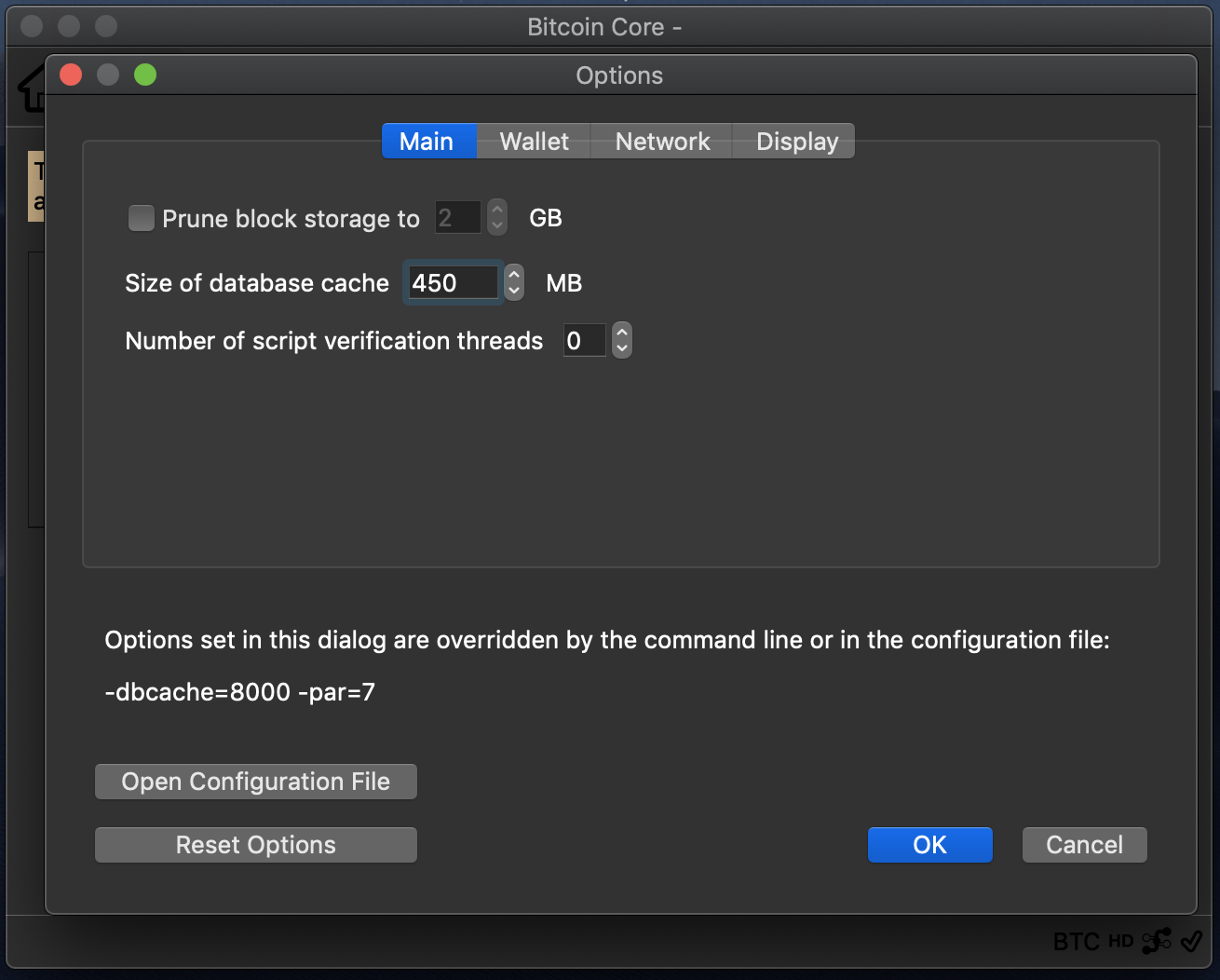
Task: Click the BTC unit selector in status bar
Action: (x=1077, y=942)
